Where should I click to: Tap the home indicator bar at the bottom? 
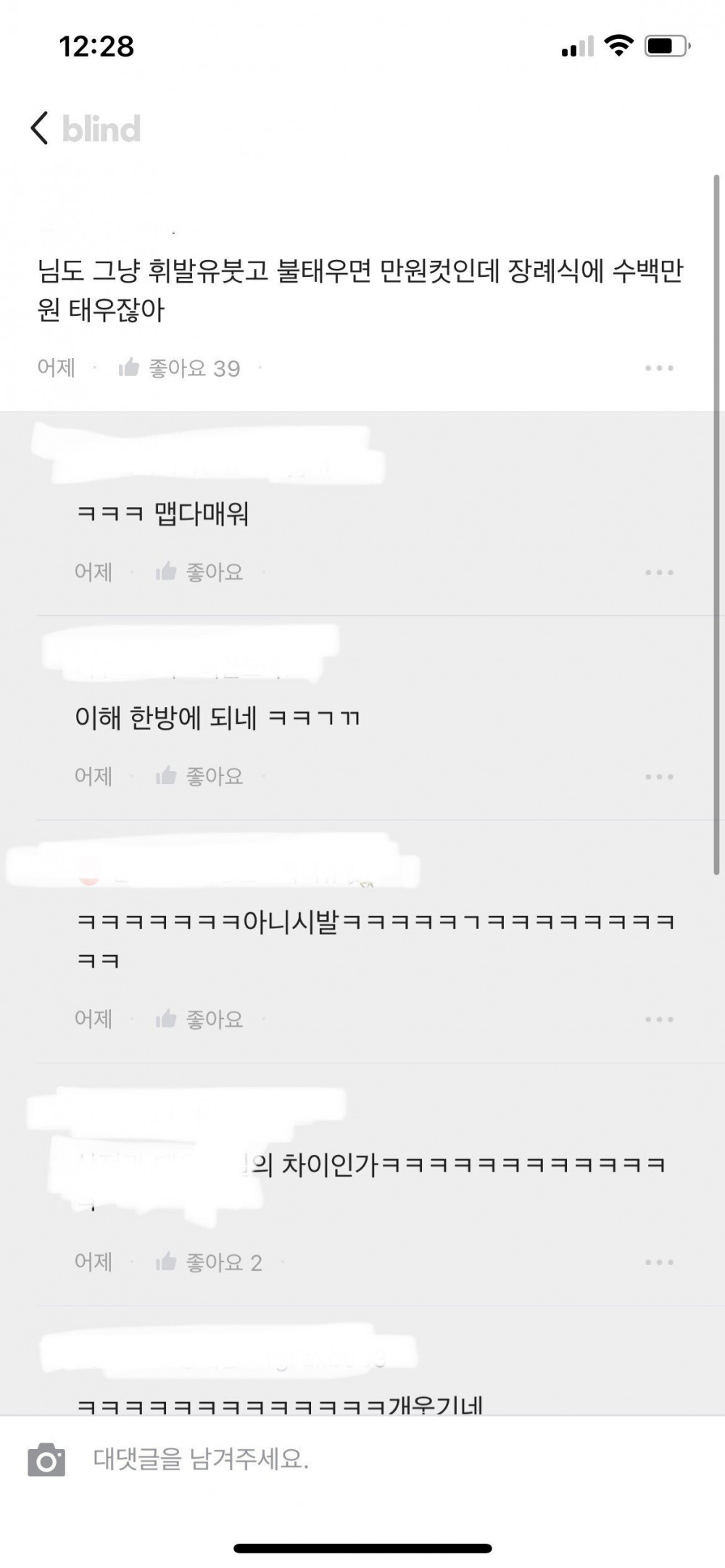pyautogui.click(x=362, y=1548)
